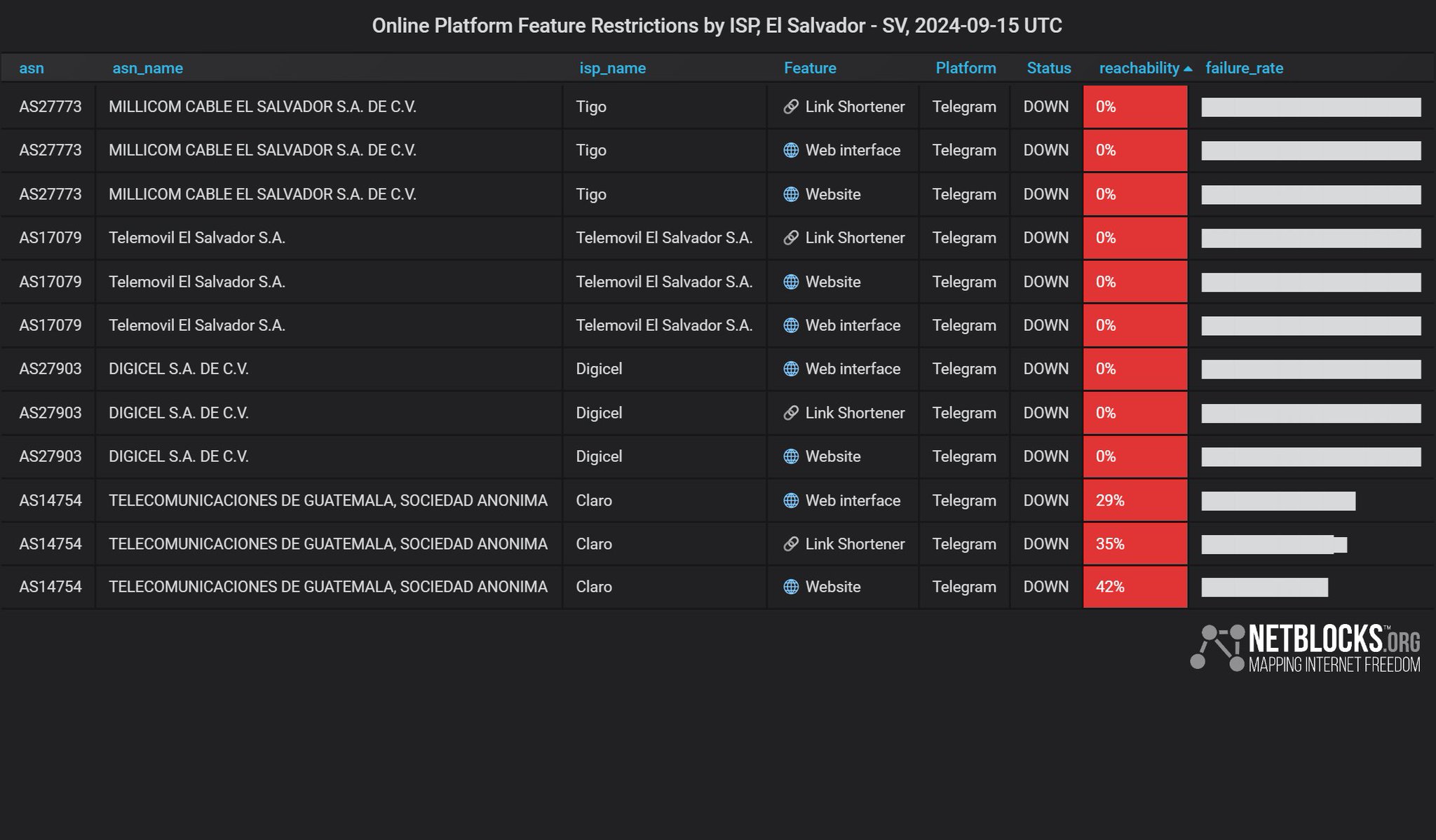Click the globe icon in the Tigo Web interface row
The height and width of the screenshot is (840, 1436).
pyautogui.click(x=791, y=150)
